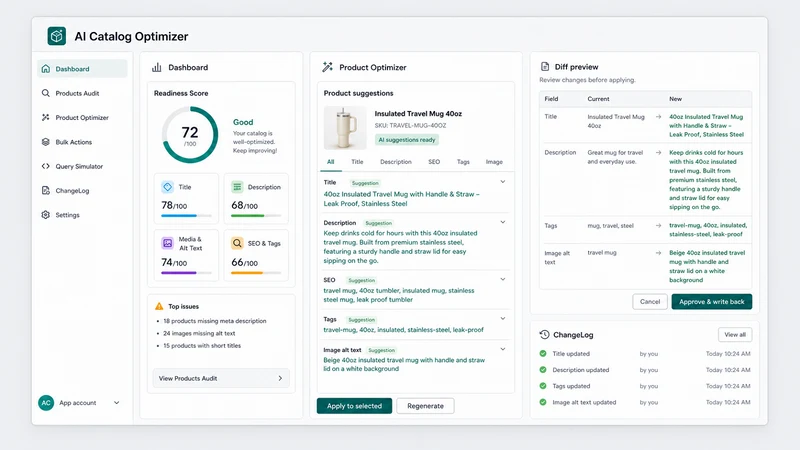Click Apply to selected button
The image size is (800, 450).
pyautogui.click(x=355, y=406)
